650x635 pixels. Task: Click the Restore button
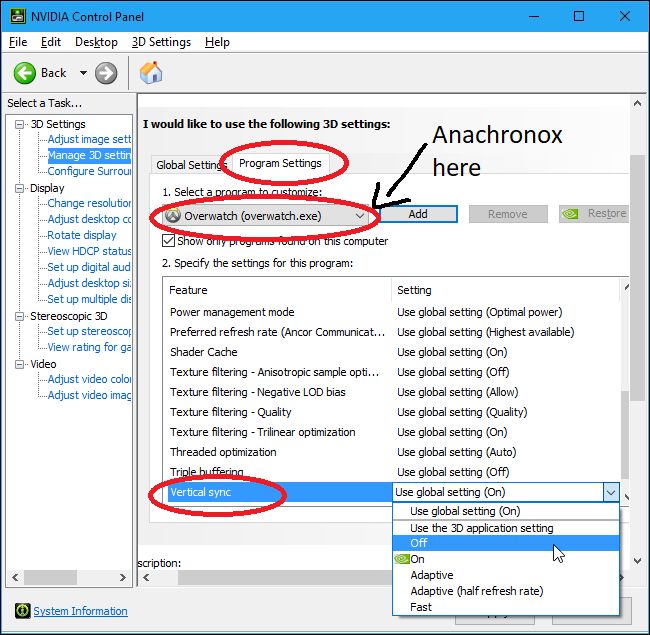[x=594, y=214]
